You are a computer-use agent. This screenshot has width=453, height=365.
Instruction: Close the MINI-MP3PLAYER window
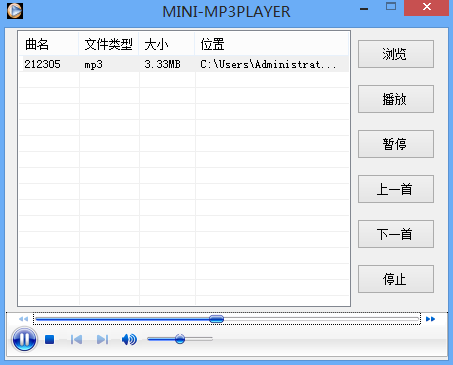pos(426,7)
